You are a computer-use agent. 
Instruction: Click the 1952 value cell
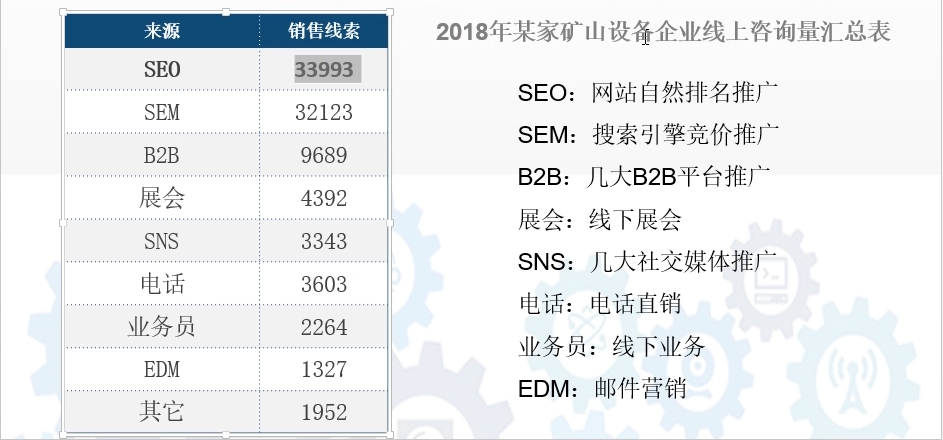point(324,412)
